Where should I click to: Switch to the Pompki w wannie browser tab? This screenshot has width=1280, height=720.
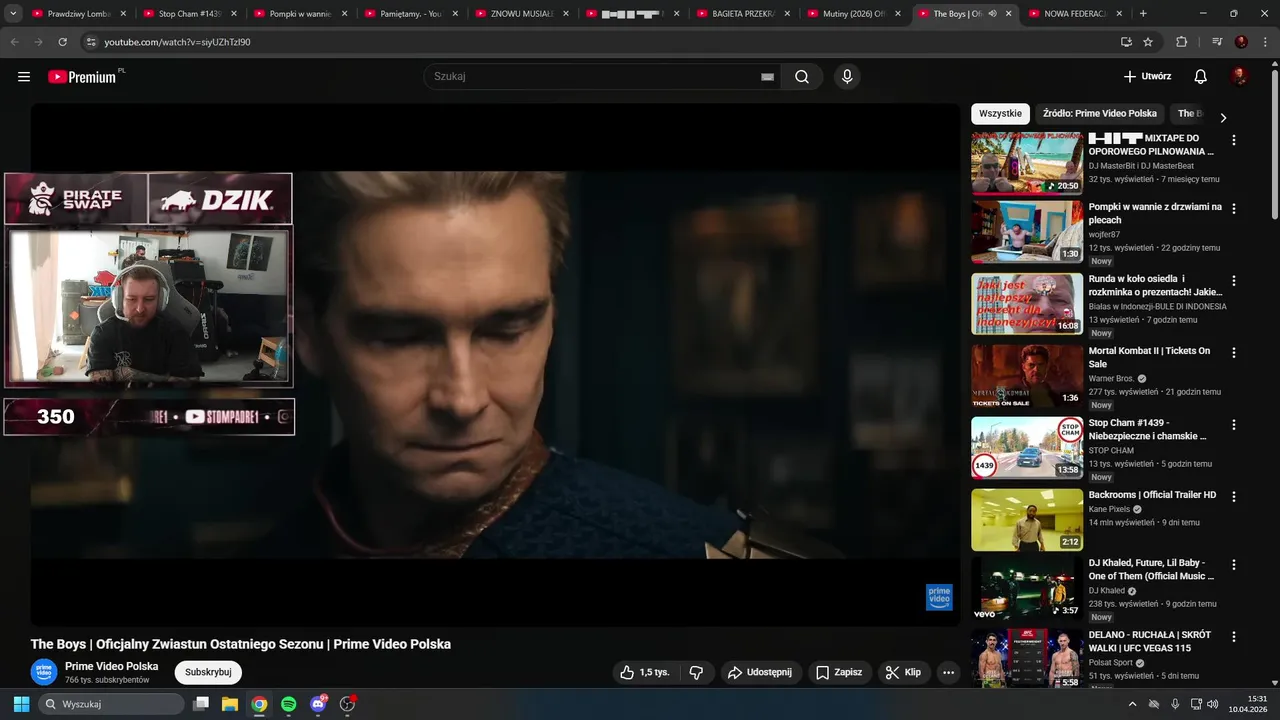pos(301,14)
